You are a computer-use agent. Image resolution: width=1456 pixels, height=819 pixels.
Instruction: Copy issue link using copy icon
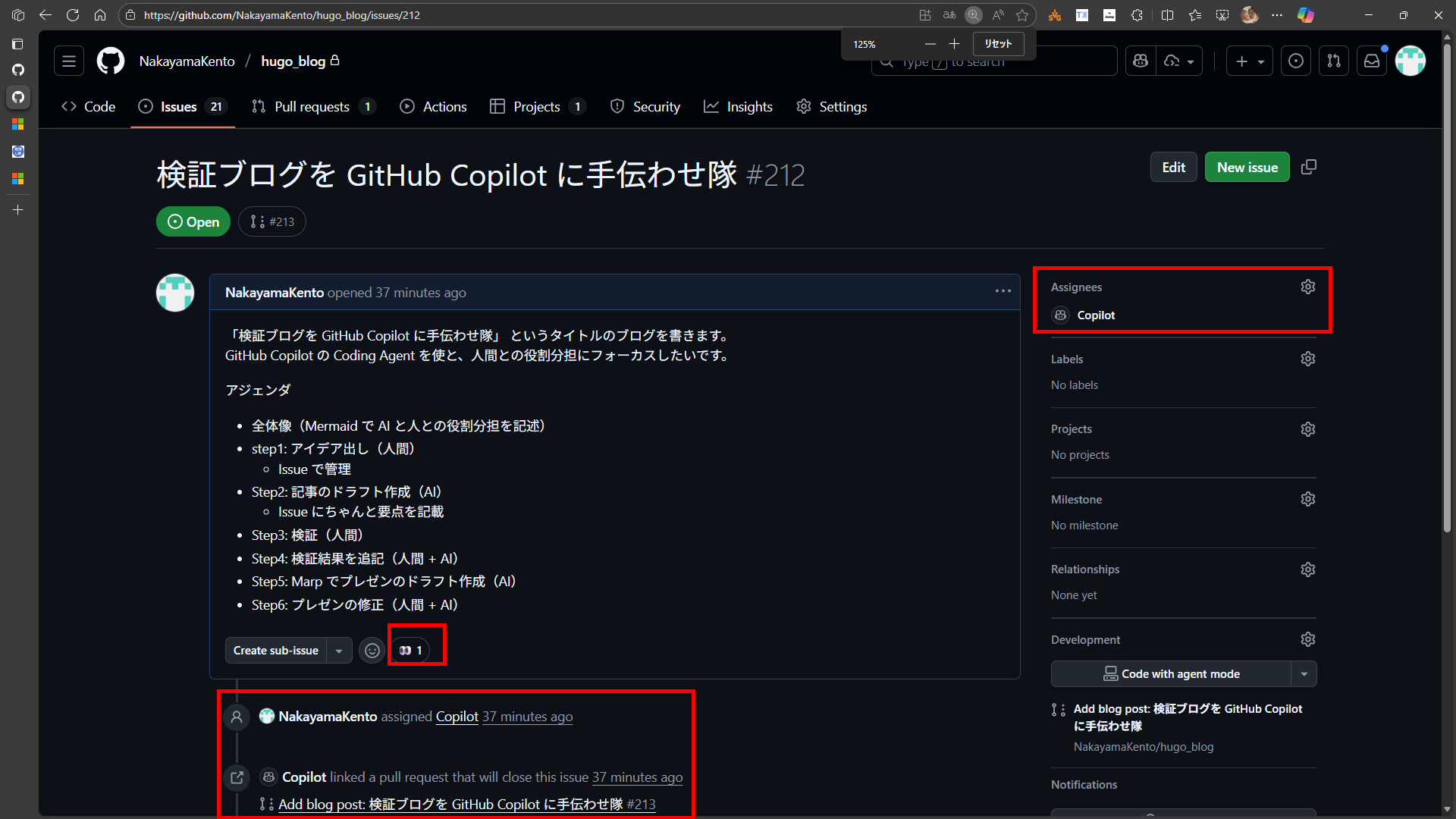(x=1309, y=167)
